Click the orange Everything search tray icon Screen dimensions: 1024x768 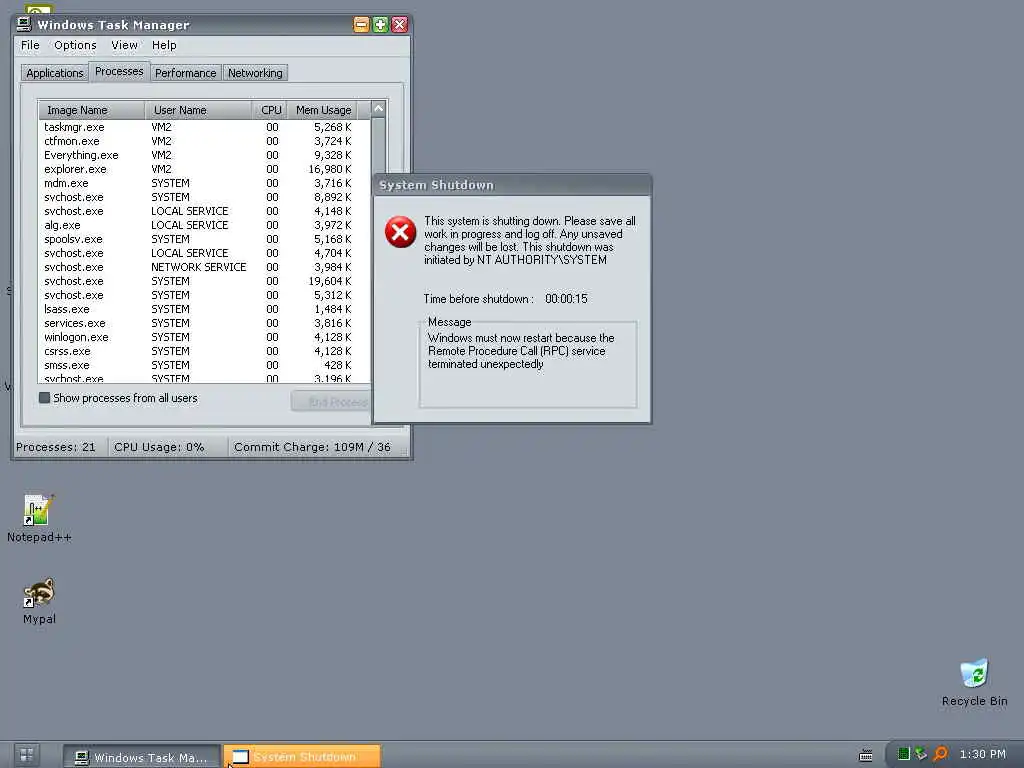pos(940,754)
